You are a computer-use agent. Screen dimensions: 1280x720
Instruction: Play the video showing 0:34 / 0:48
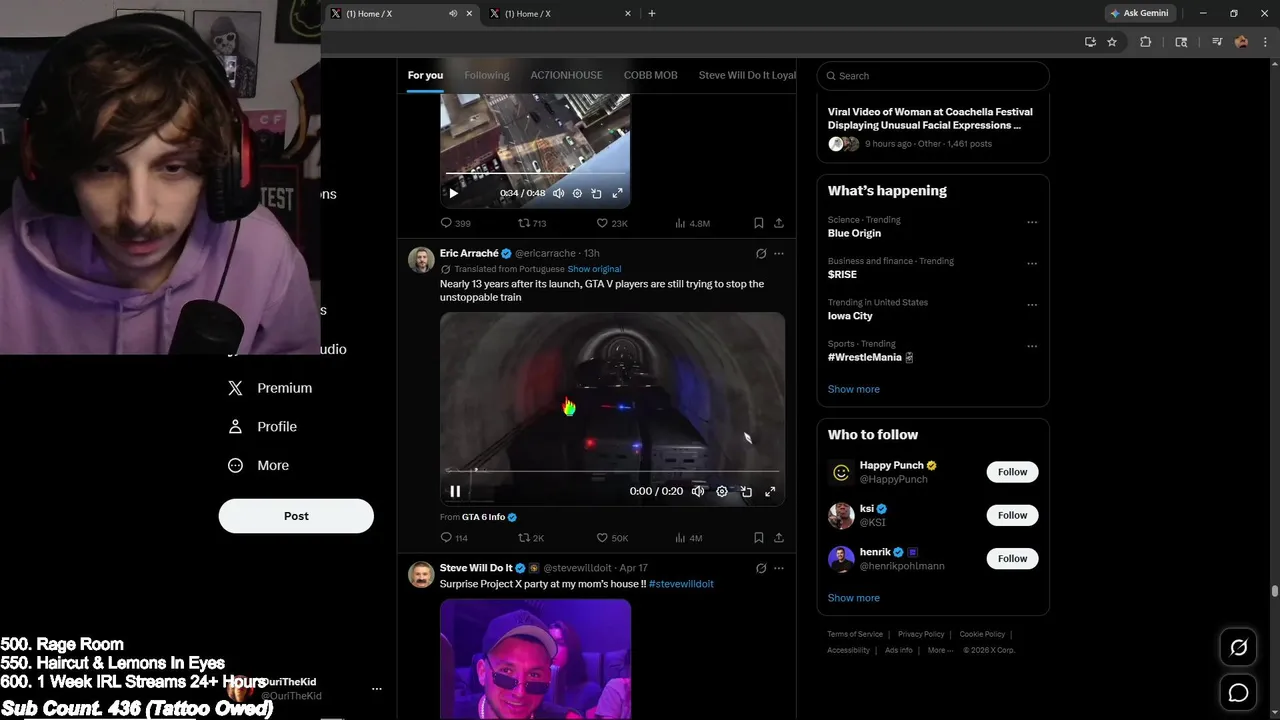tap(453, 193)
